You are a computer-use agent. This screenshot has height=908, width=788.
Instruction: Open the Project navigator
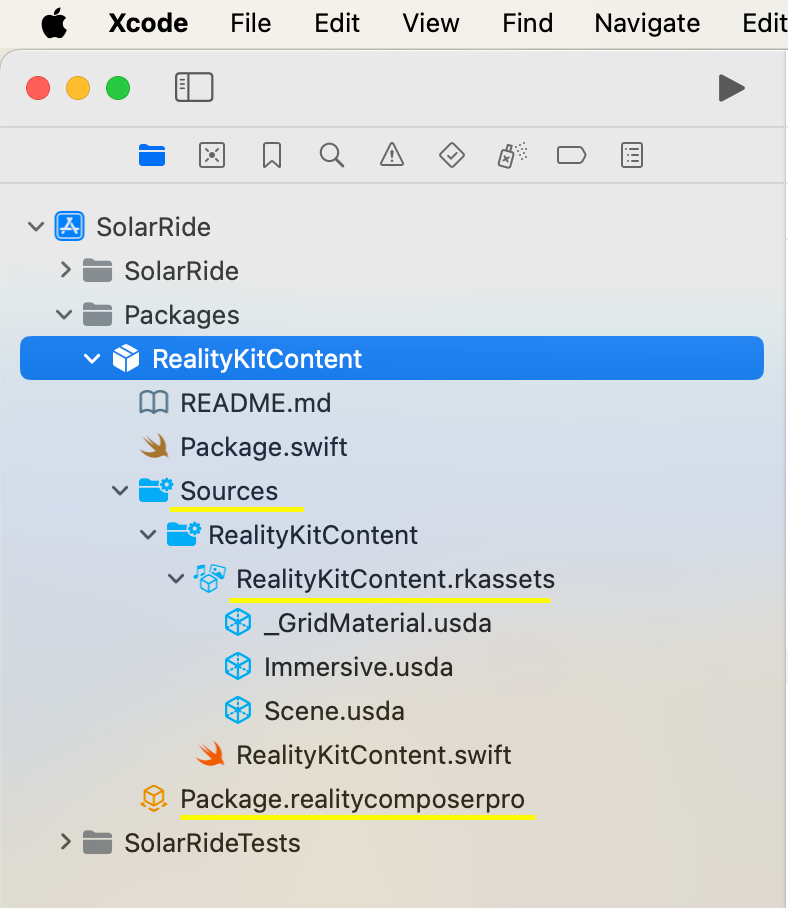click(151, 155)
